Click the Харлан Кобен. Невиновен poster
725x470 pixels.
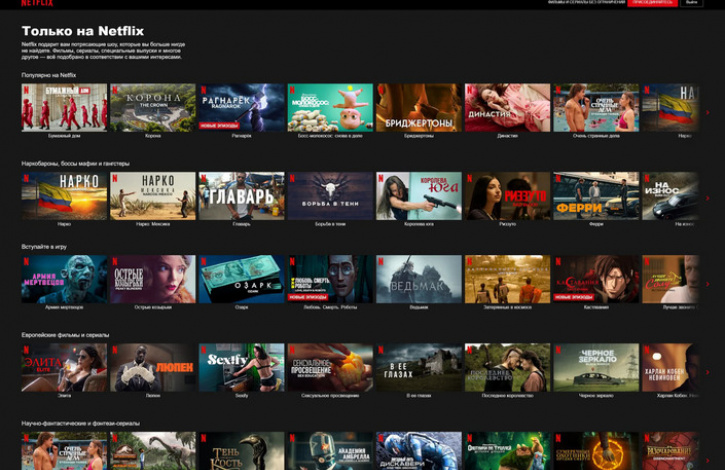click(x=670, y=368)
